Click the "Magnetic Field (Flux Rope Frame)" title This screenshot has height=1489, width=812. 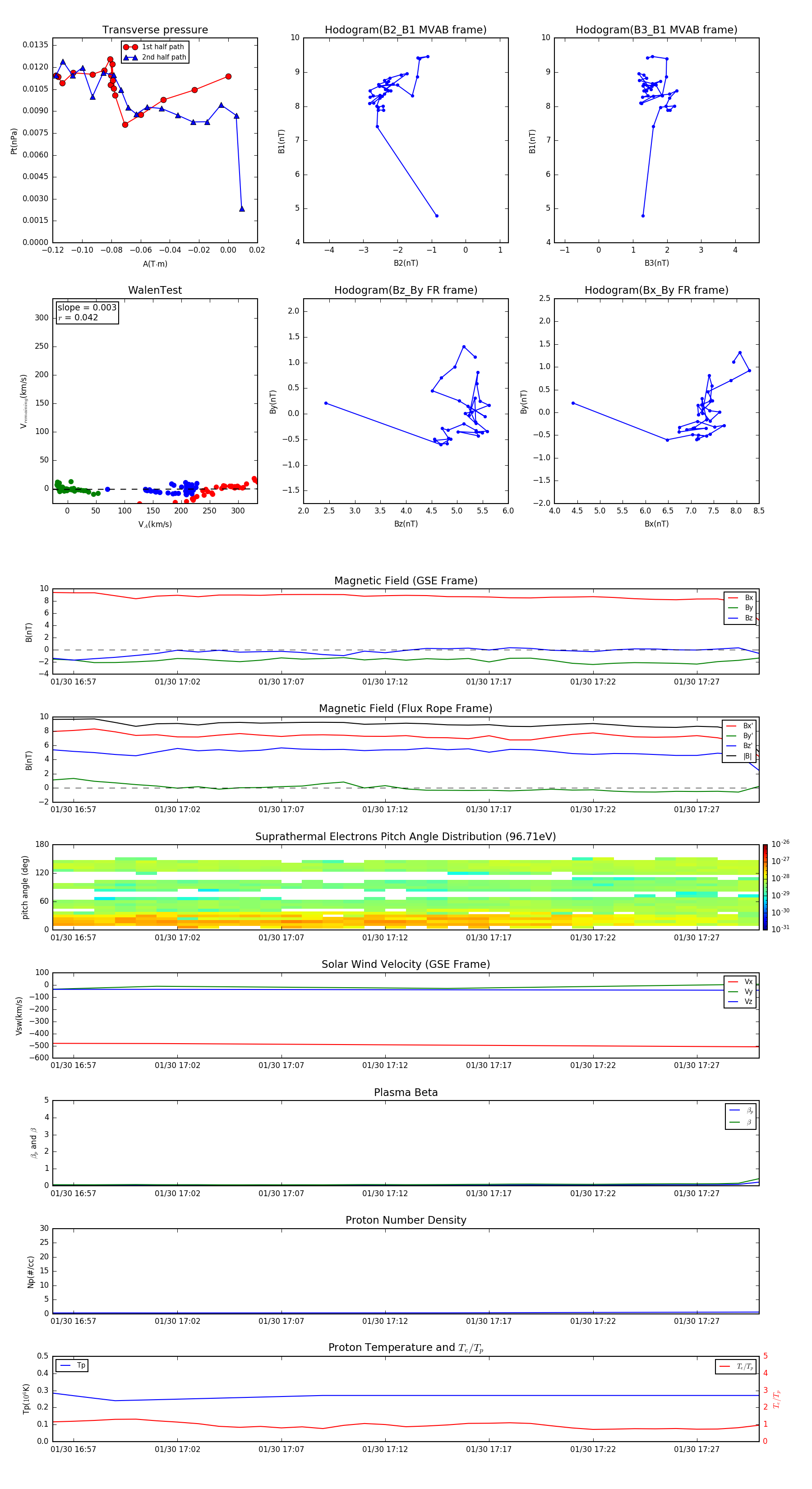405,709
